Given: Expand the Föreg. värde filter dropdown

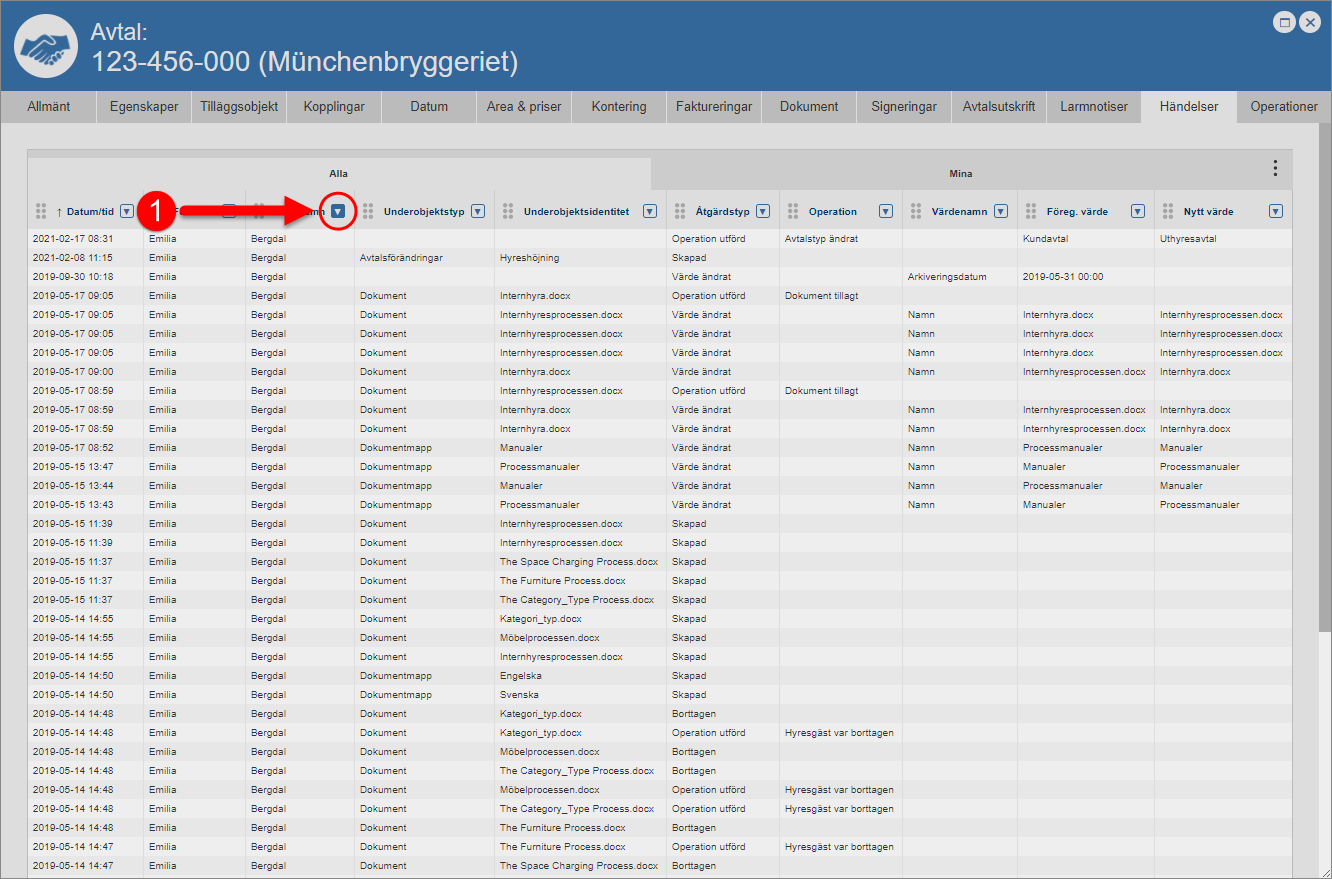Looking at the screenshot, I should click(1138, 211).
